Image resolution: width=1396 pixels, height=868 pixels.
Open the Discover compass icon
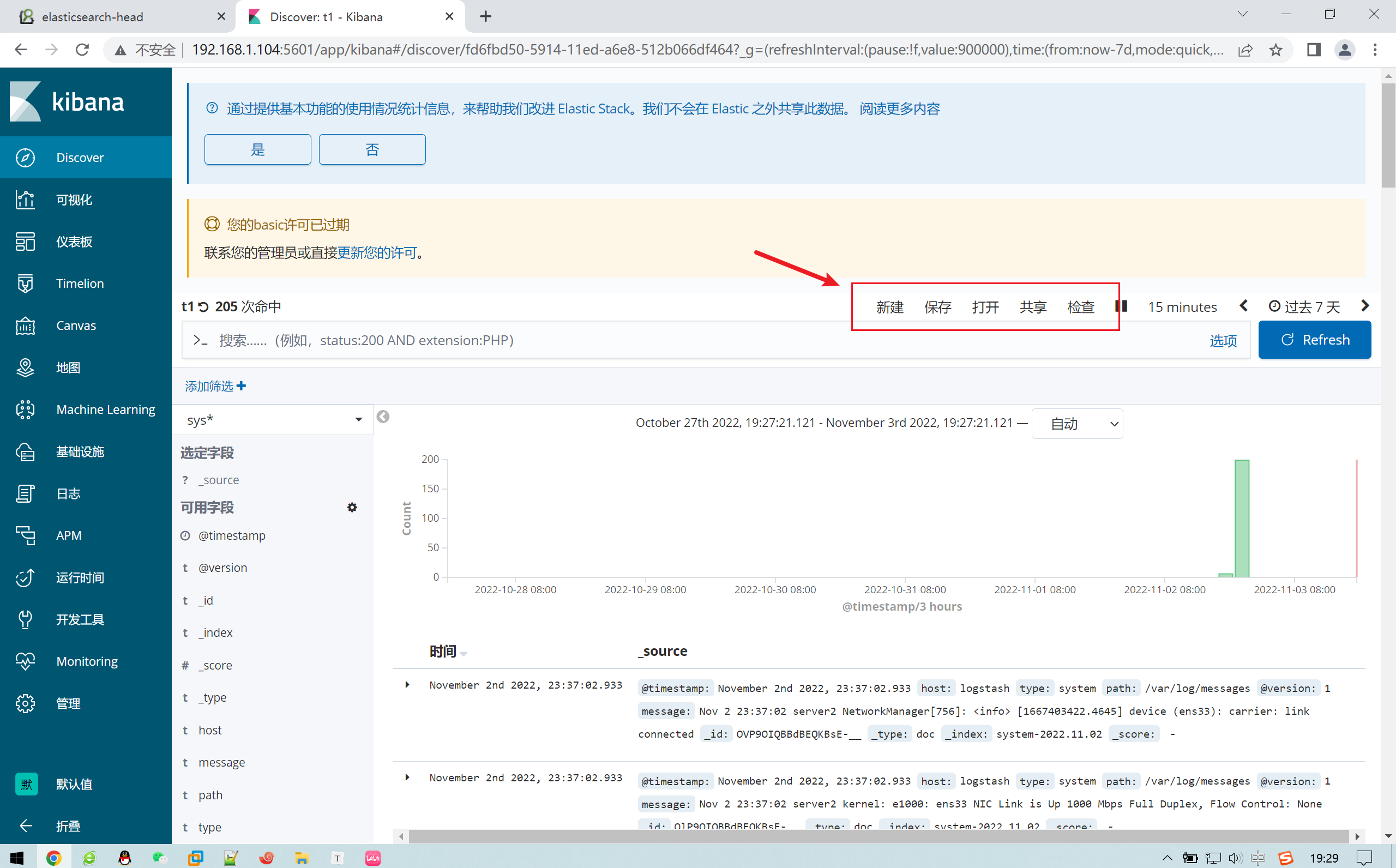(x=25, y=157)
